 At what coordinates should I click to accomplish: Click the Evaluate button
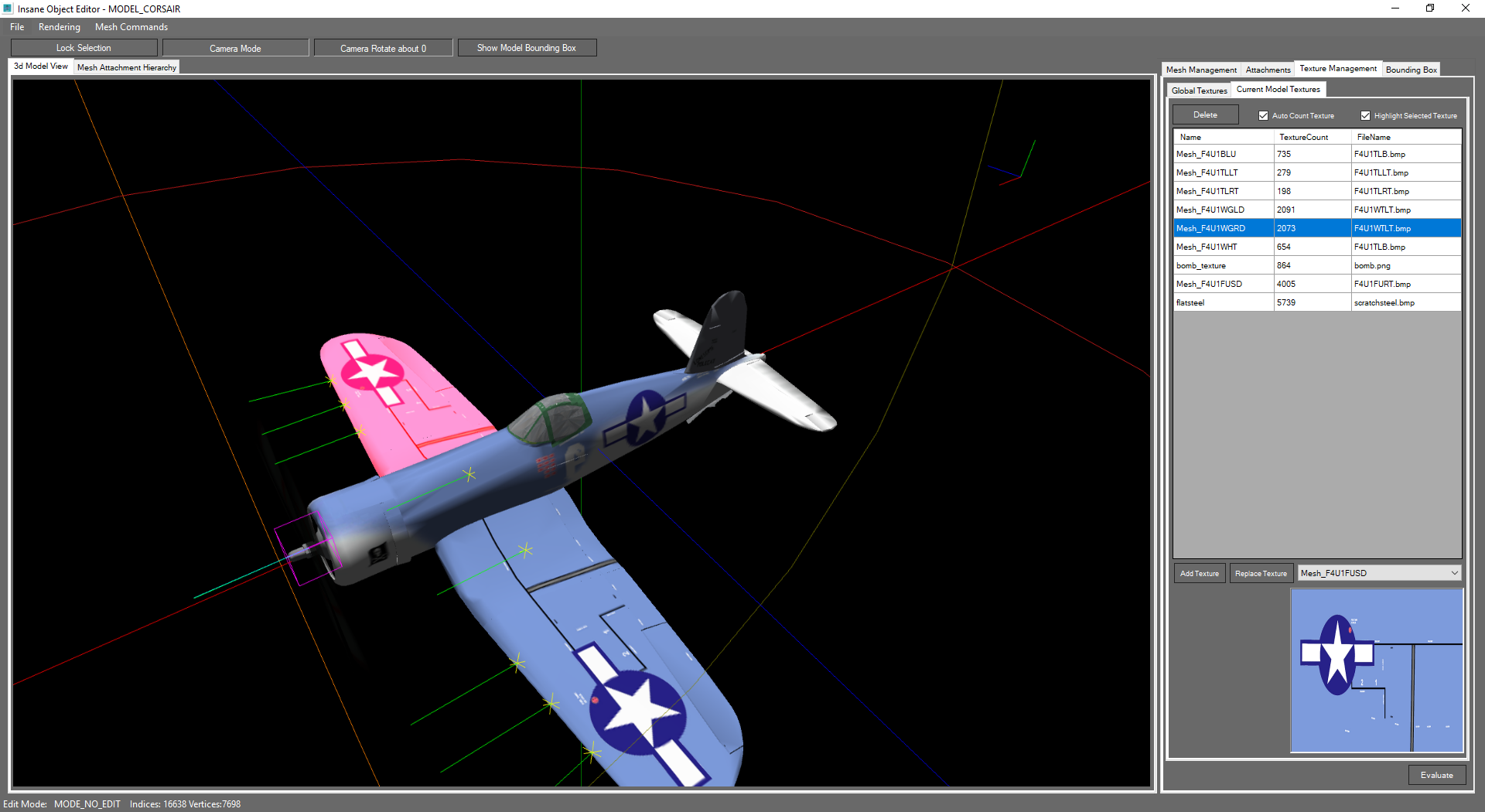pos(1436,775)
